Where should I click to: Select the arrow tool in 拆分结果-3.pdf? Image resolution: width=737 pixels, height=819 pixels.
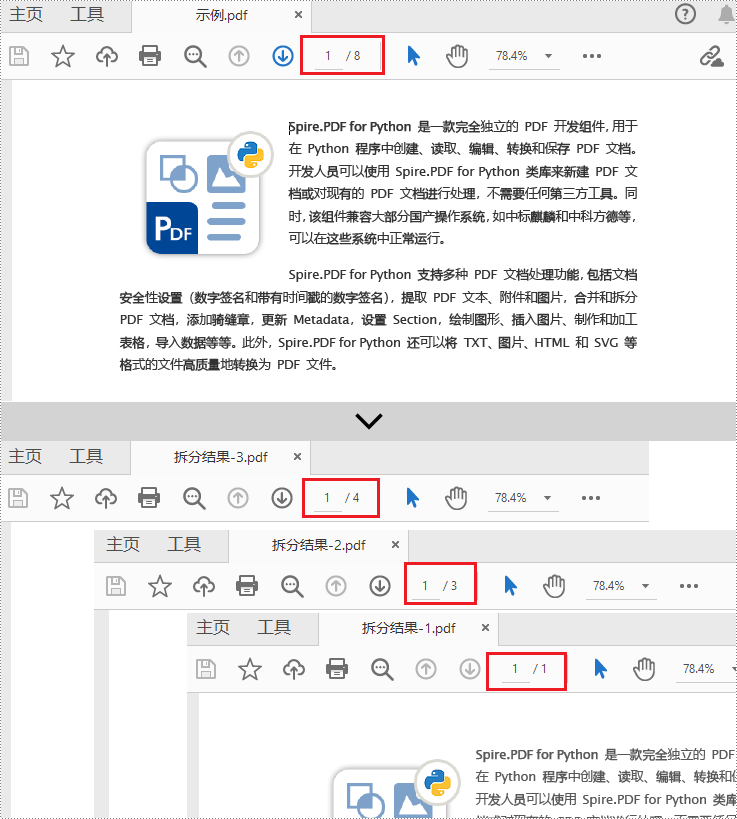click(412, 498)
